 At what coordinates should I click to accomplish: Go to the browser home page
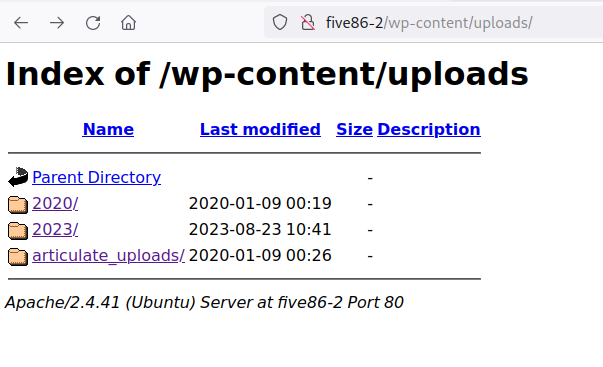tap(128, 23)
